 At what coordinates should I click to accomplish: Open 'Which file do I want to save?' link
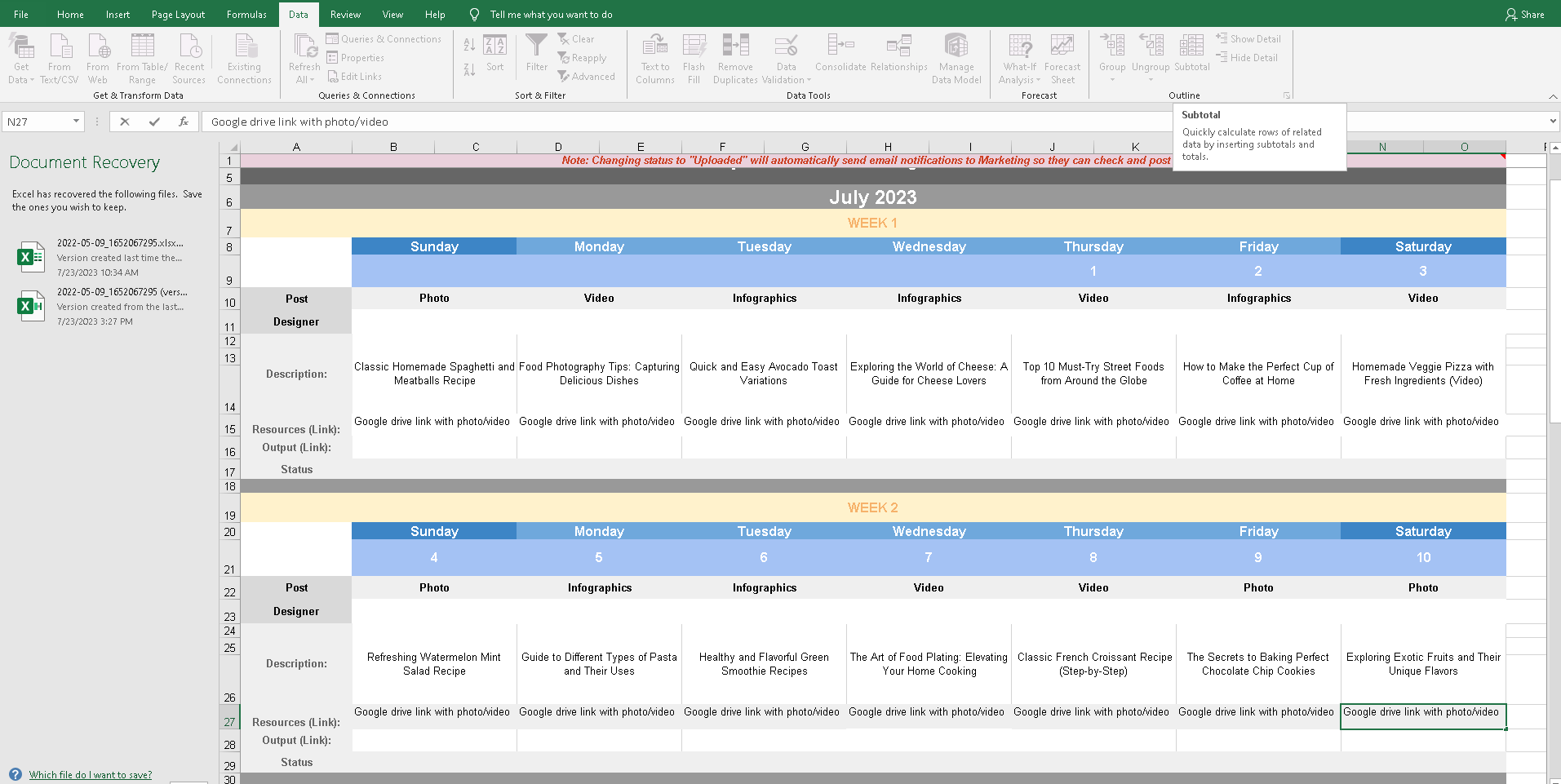click(91, 775)
